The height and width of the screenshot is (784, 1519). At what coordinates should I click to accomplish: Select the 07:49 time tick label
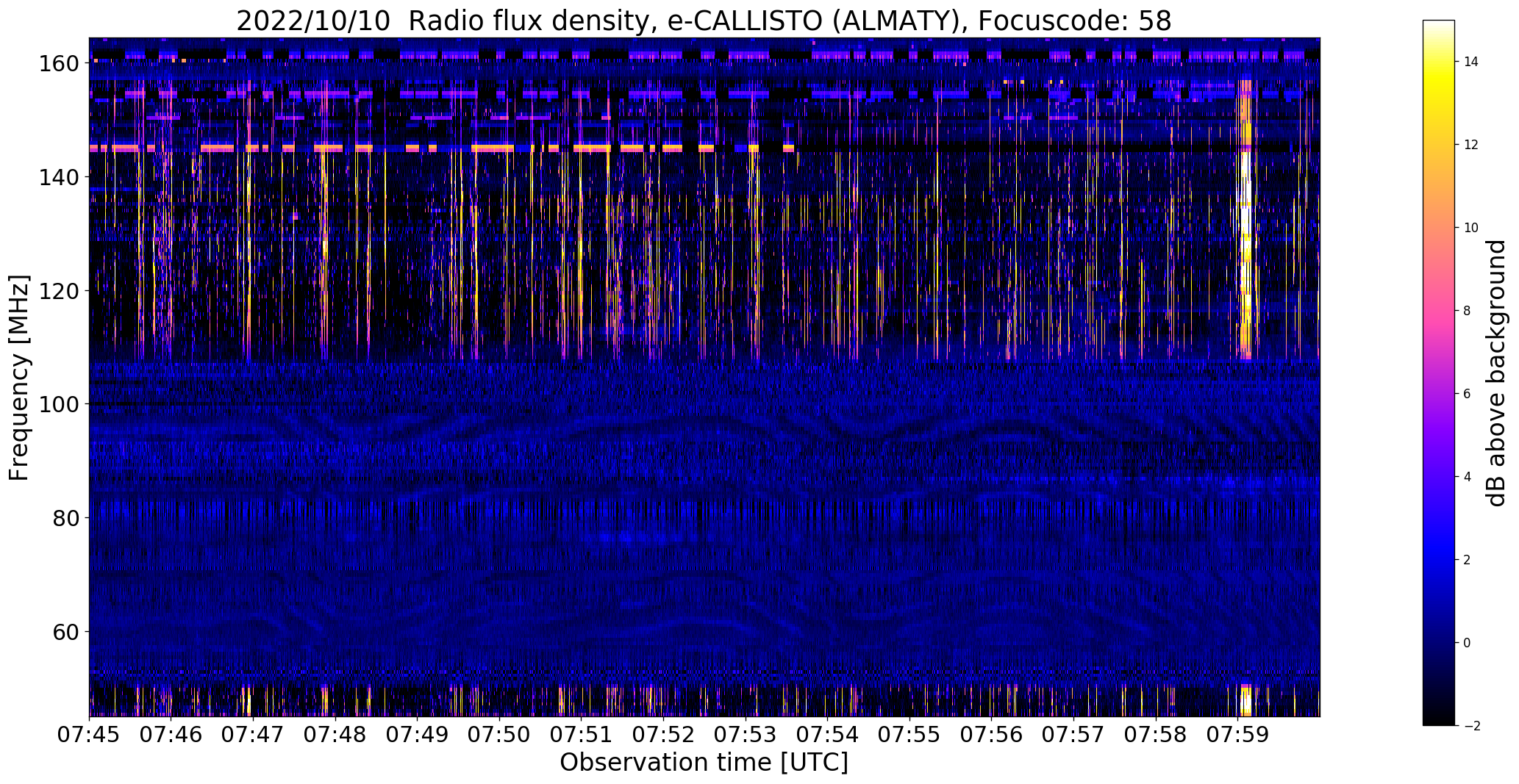pyautogui.click(x=418, y=735)
